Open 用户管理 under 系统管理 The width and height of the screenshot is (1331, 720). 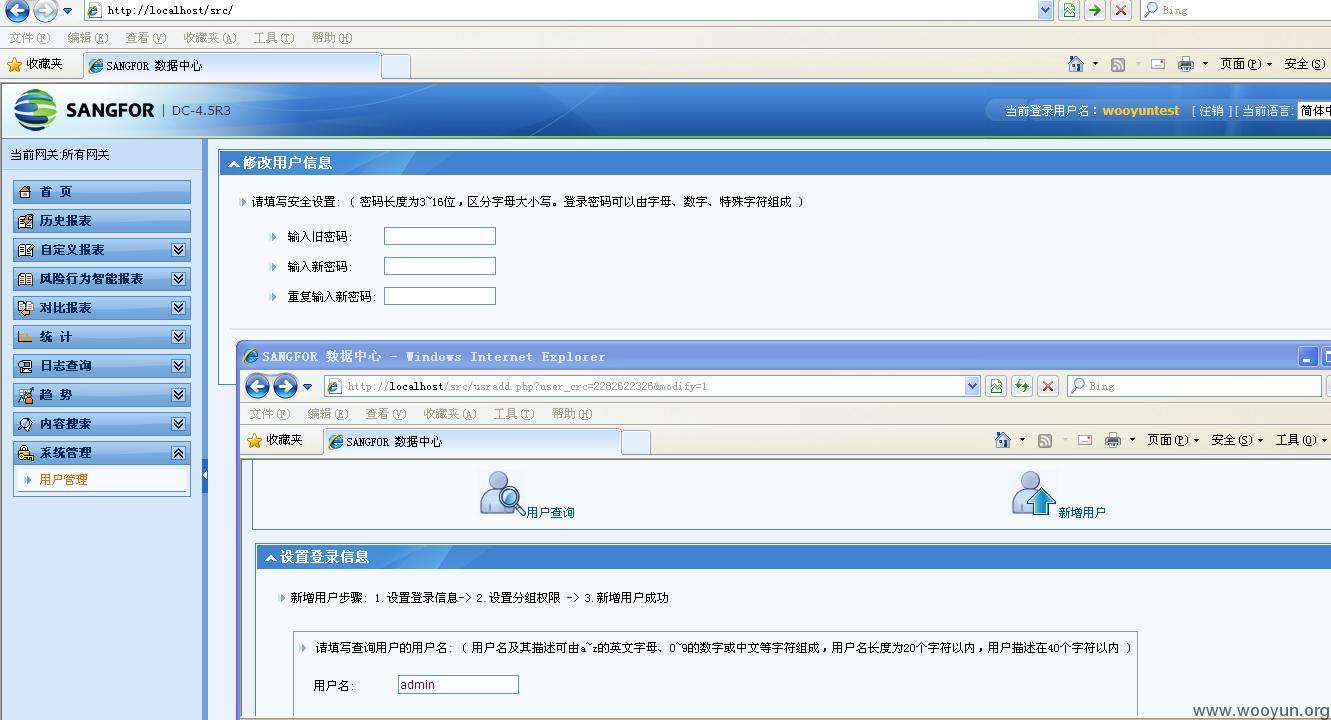62,479
